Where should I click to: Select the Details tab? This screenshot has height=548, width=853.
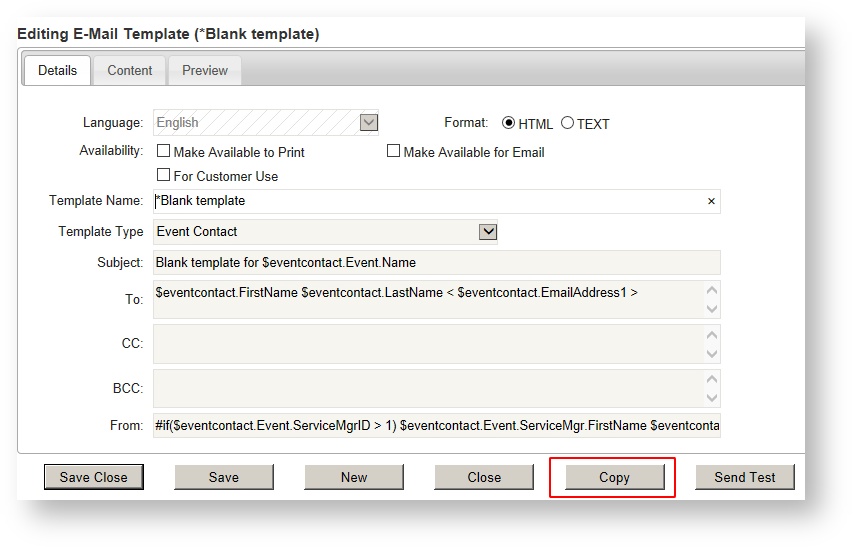point(57,71)
